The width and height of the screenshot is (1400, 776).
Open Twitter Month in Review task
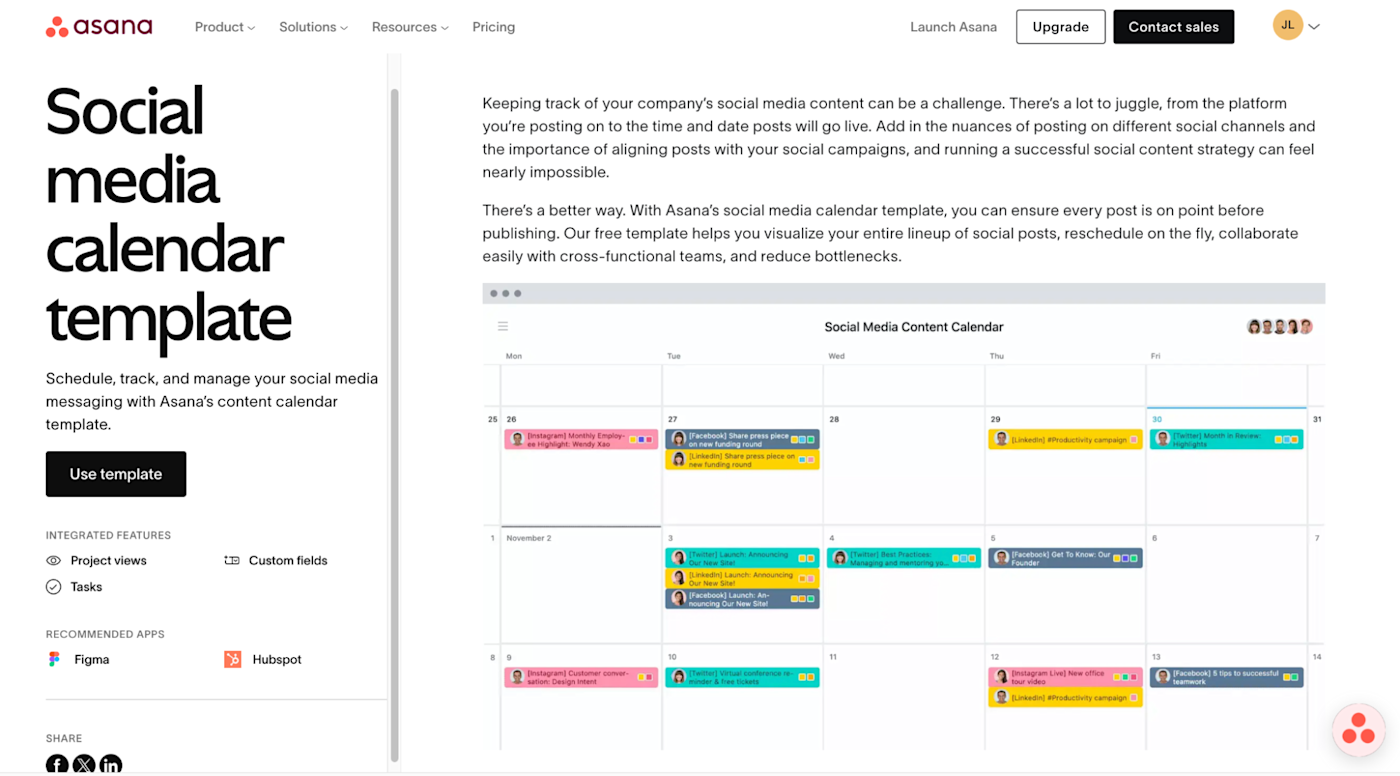1227,439
